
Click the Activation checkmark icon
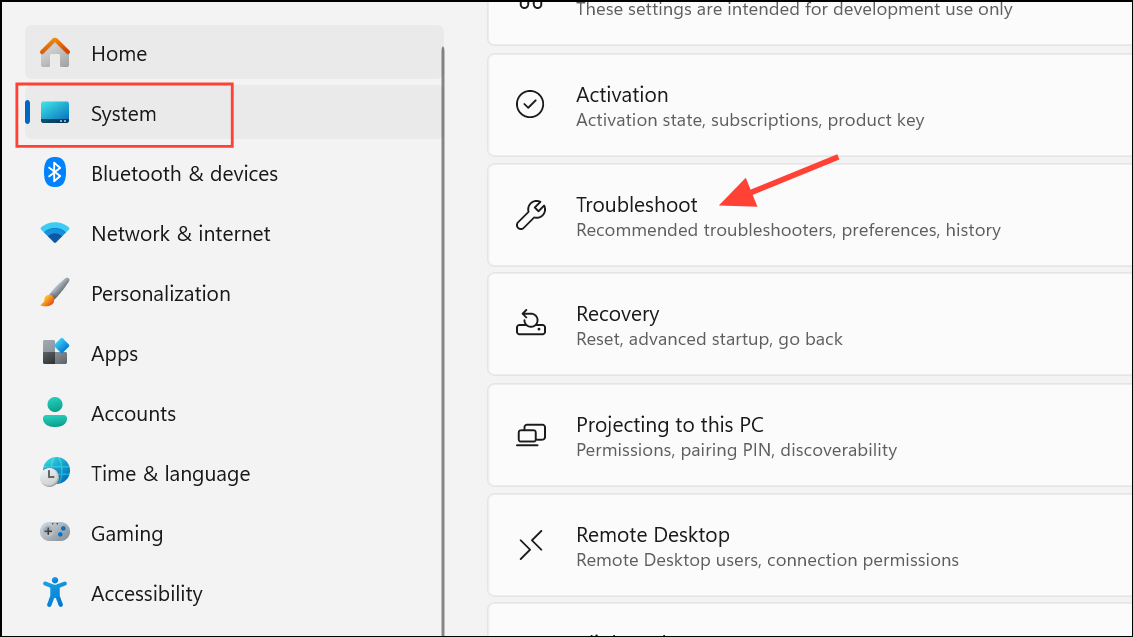coord(530,104)
